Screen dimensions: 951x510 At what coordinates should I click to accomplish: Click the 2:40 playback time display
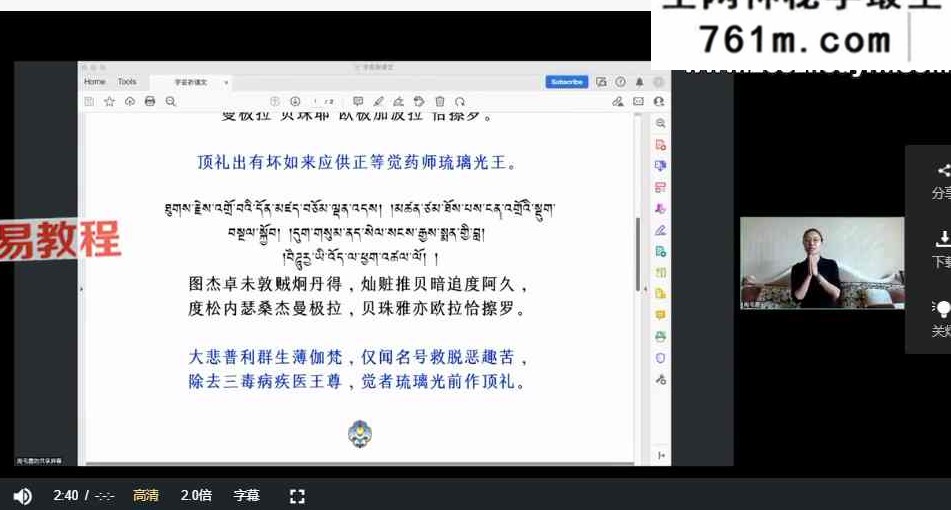coord(66,495)
